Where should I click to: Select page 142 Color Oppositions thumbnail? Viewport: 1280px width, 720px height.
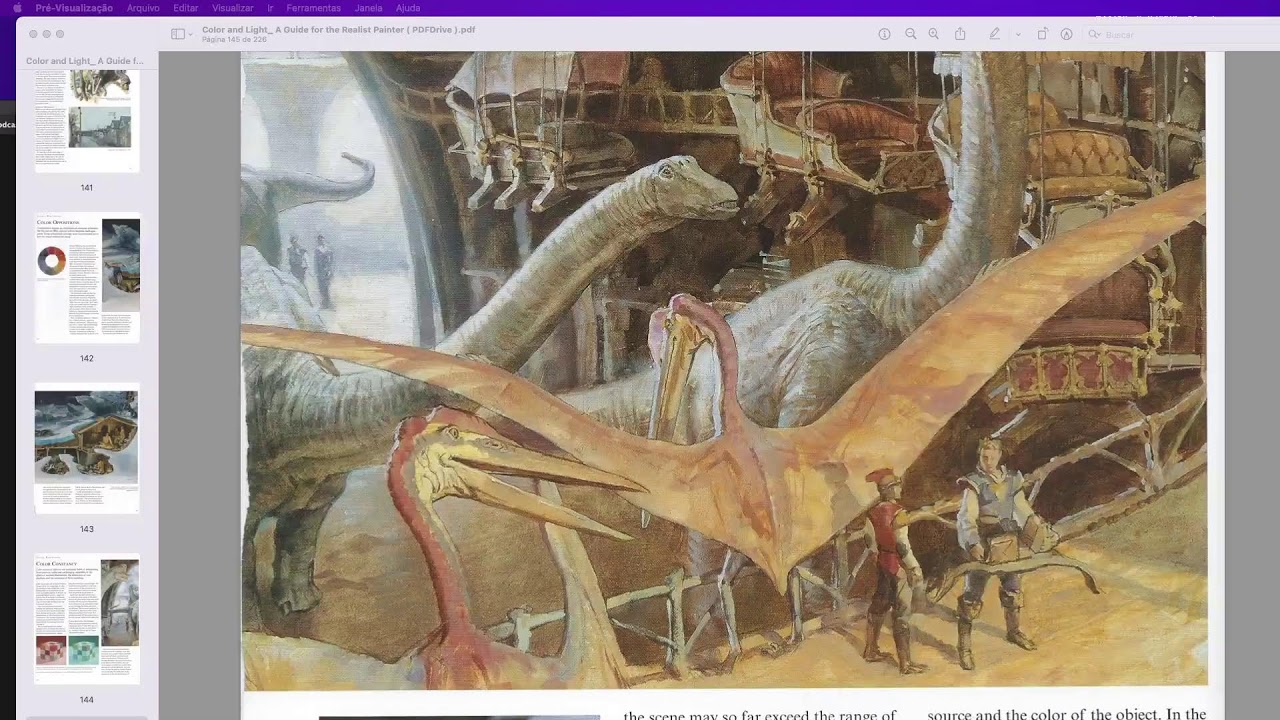[87, 279]
